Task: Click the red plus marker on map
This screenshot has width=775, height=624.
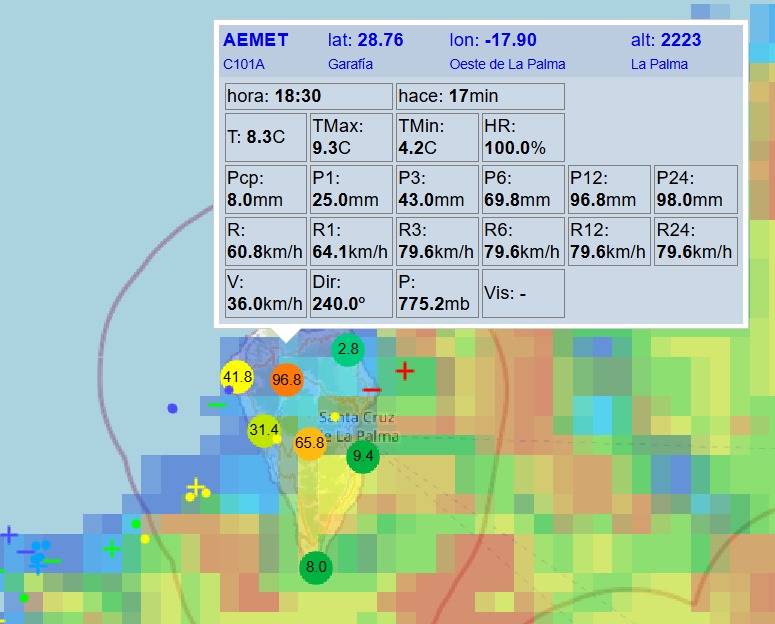Action: pyautogui.click(x=405, y=372)
